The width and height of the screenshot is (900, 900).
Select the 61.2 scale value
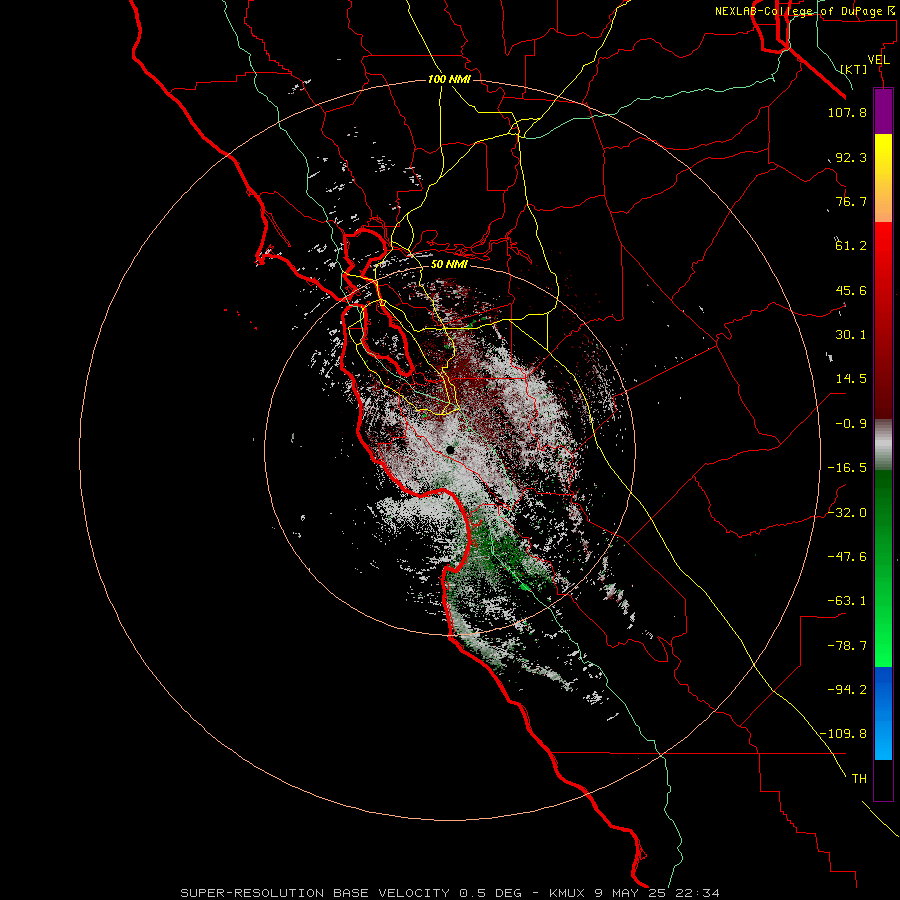pos(851,246)
